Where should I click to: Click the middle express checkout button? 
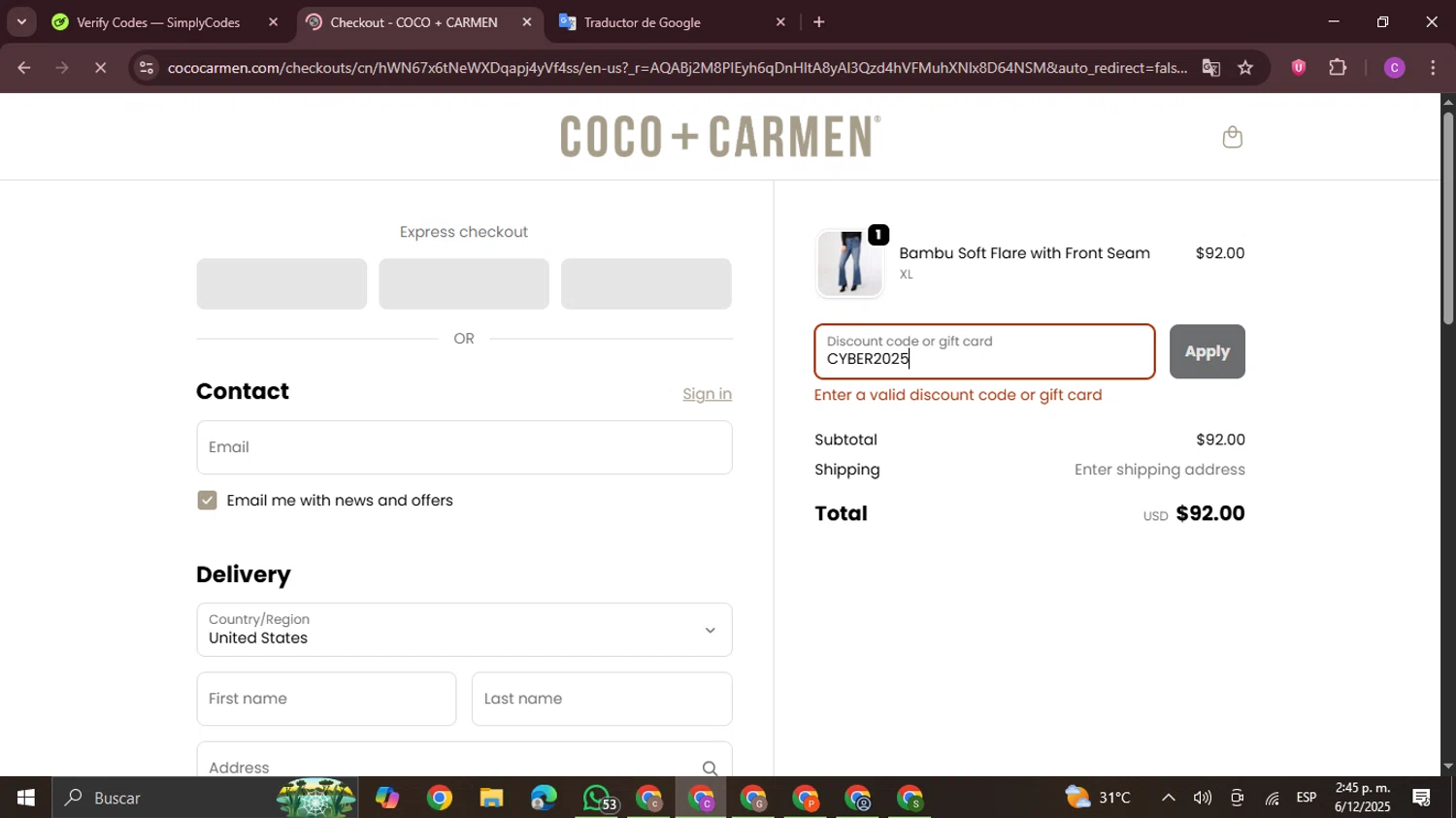coord(464,283)
